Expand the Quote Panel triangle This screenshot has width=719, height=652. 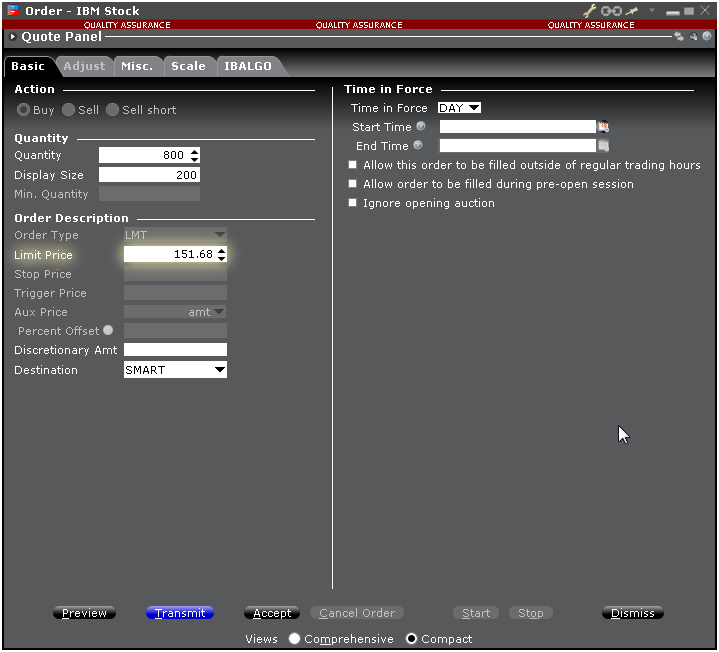(12, 37)
